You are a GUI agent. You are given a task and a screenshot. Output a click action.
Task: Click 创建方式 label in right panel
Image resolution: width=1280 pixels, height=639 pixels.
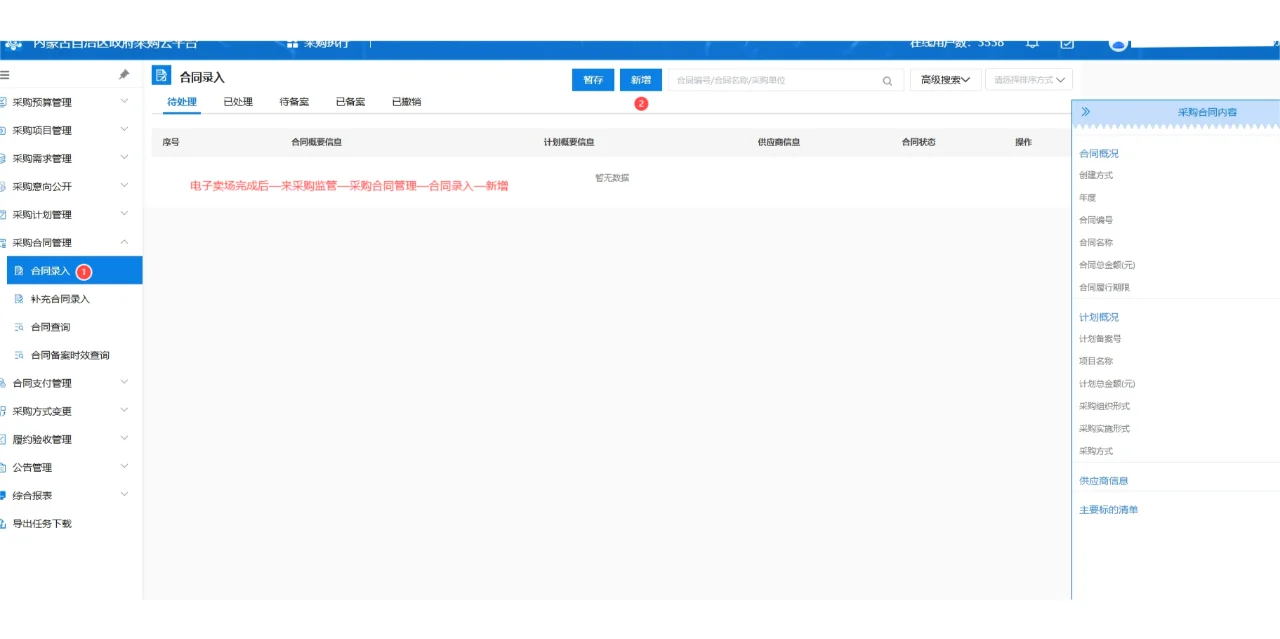tap(1096, 175)
